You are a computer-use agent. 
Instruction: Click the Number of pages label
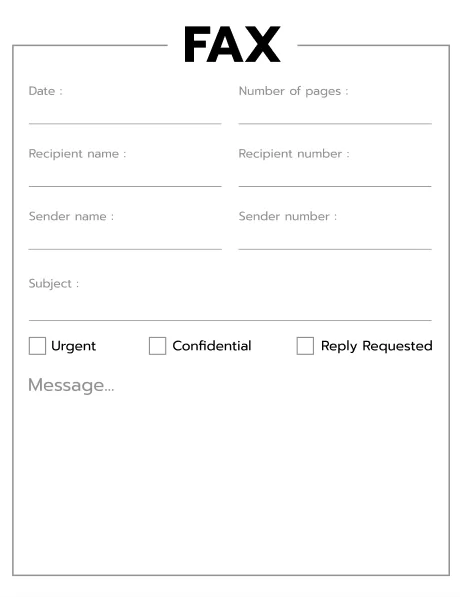click(293, 91)
